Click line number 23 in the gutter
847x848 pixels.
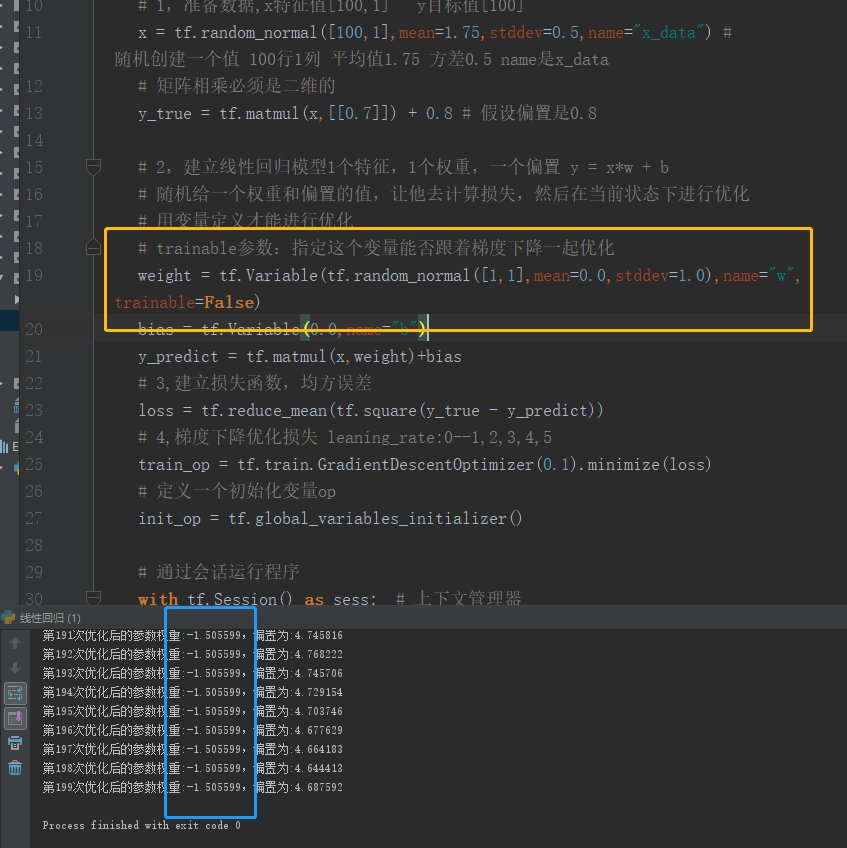point(34,410)
